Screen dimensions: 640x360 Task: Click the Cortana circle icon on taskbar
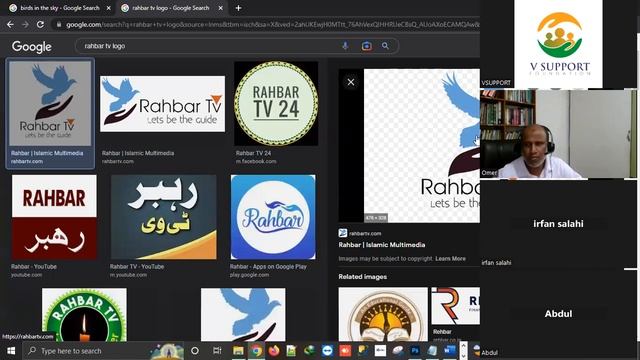coord(195,351)
